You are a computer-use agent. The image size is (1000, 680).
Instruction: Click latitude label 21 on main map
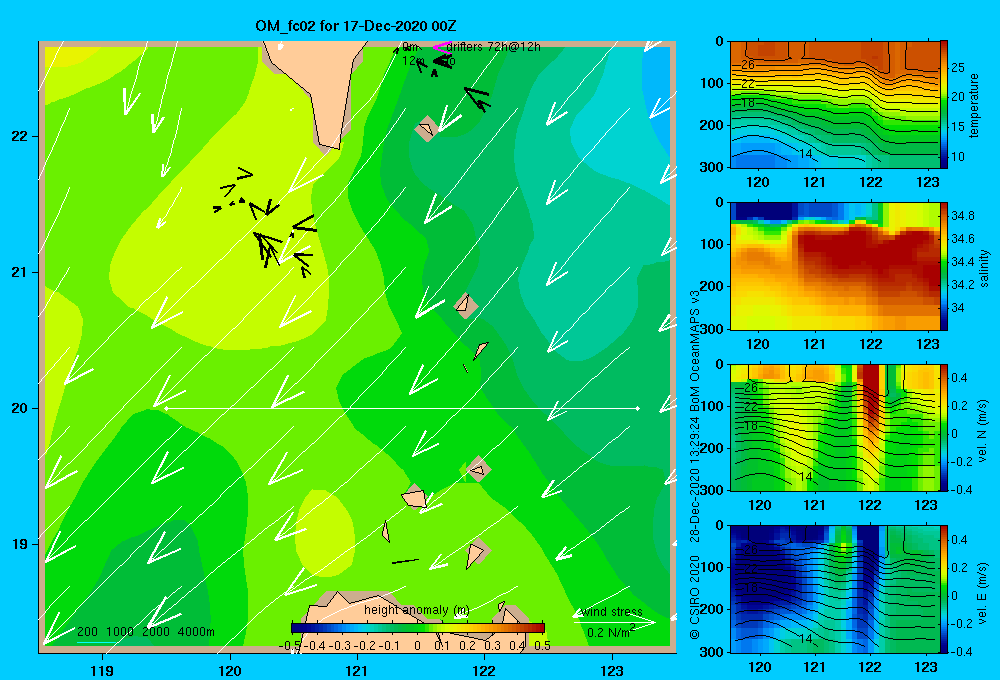[x=19, y=272]
